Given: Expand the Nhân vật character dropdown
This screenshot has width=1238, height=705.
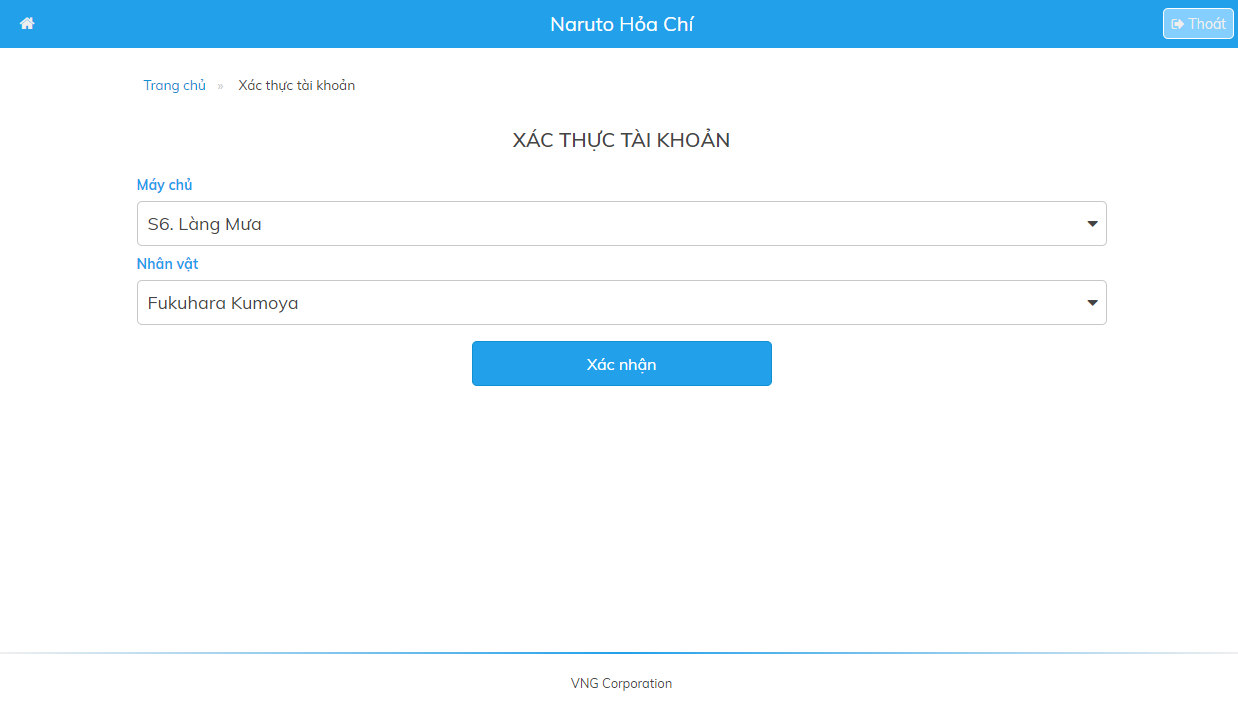Looking at the screenshot, I should coord(622,303).
